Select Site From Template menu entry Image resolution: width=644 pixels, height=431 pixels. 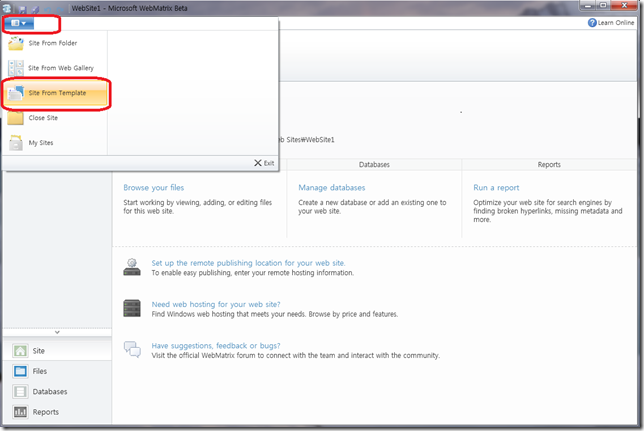56,93
